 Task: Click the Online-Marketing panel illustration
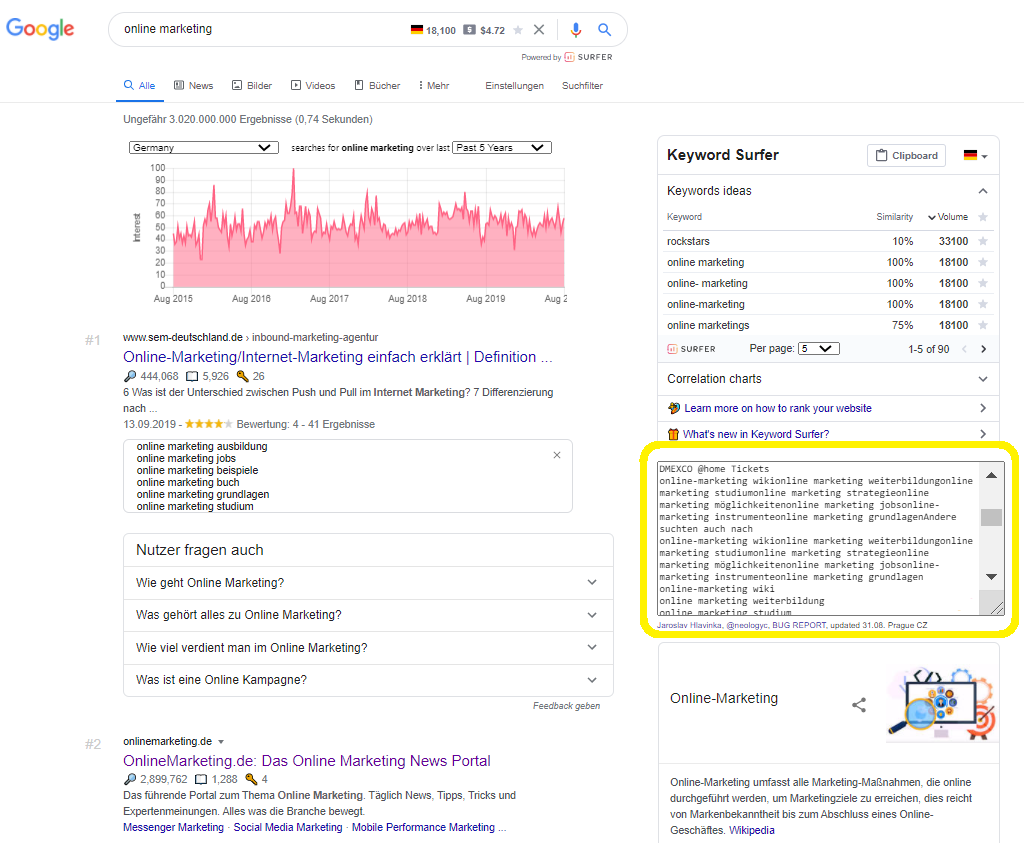[942, 704]
